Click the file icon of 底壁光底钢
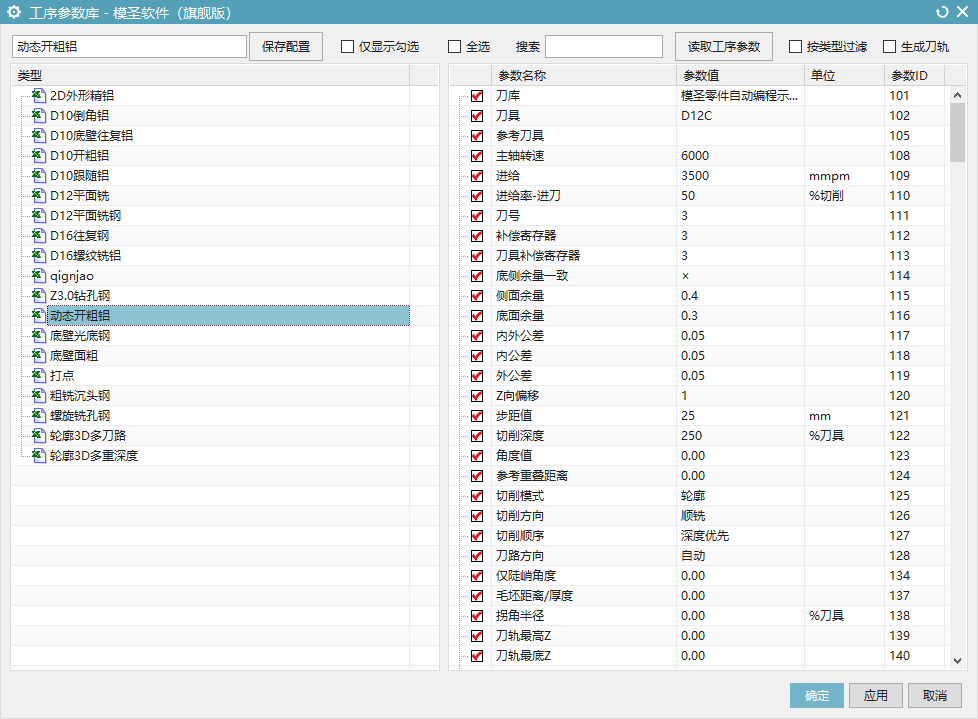 39,335
